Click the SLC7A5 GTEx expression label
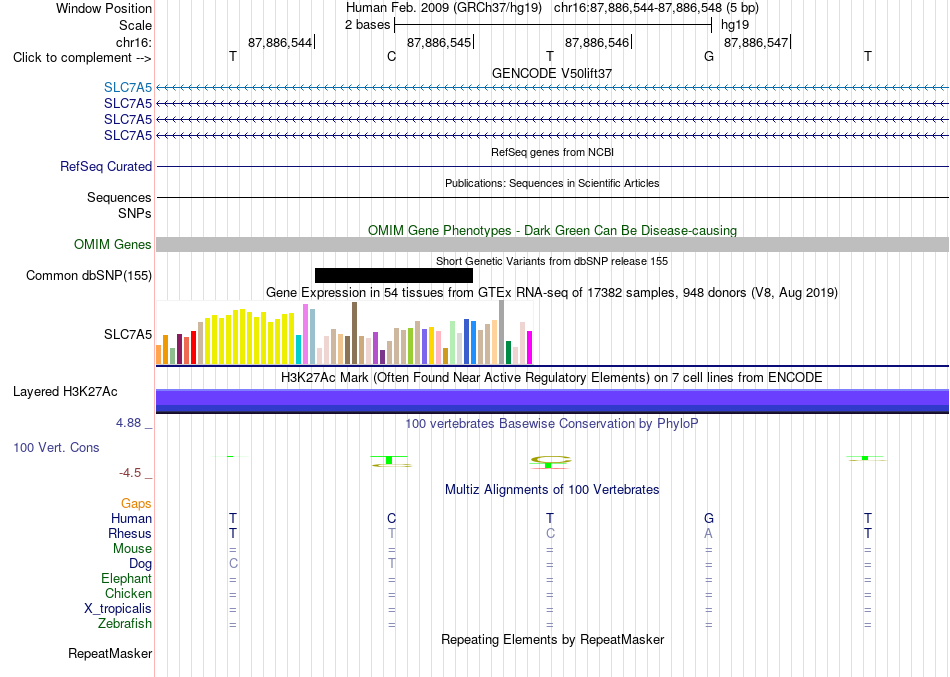 (x=128, y=335)
